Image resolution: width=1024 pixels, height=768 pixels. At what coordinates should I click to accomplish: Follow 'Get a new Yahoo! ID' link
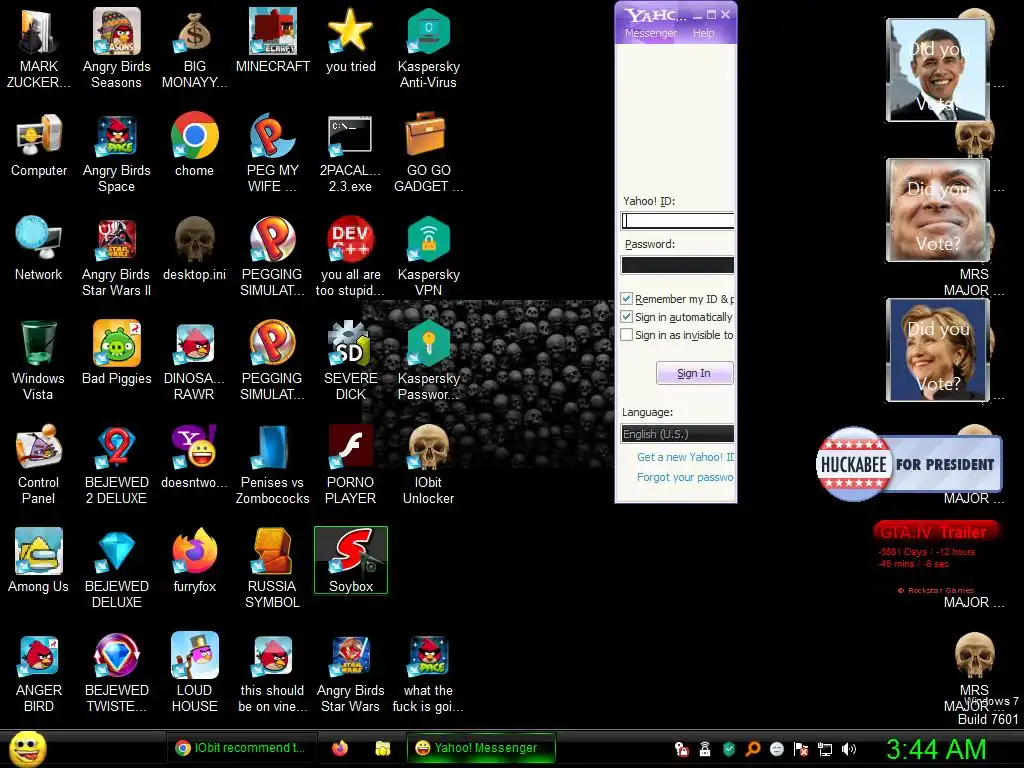686,457
